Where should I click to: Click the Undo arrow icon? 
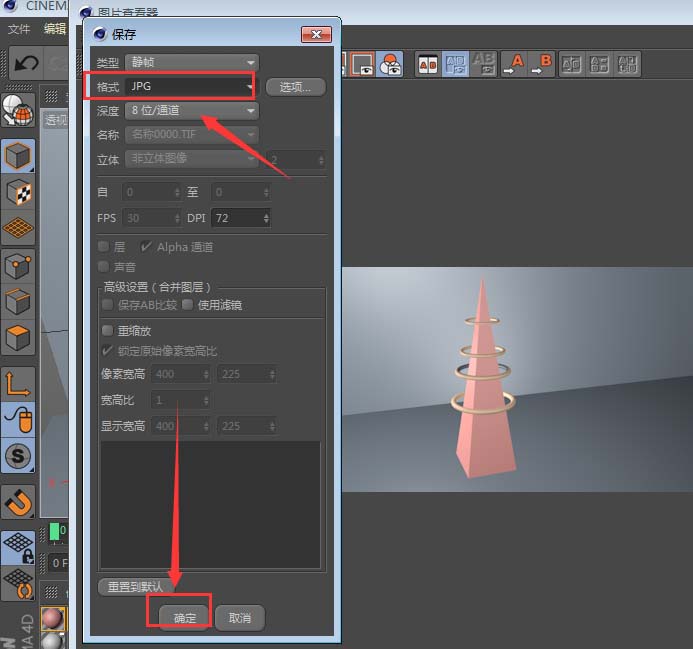(26, 63)
